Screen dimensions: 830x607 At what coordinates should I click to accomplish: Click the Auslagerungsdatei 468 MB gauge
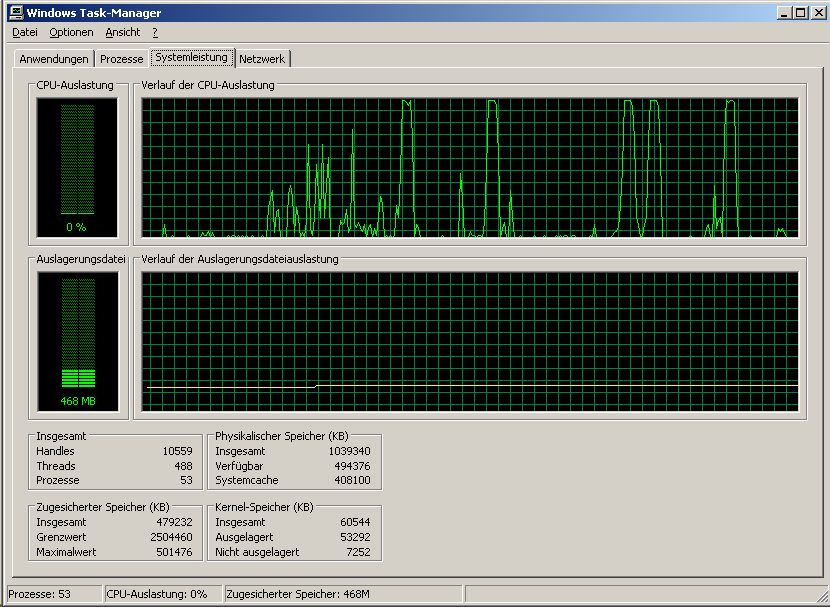(x=77, y=341)
